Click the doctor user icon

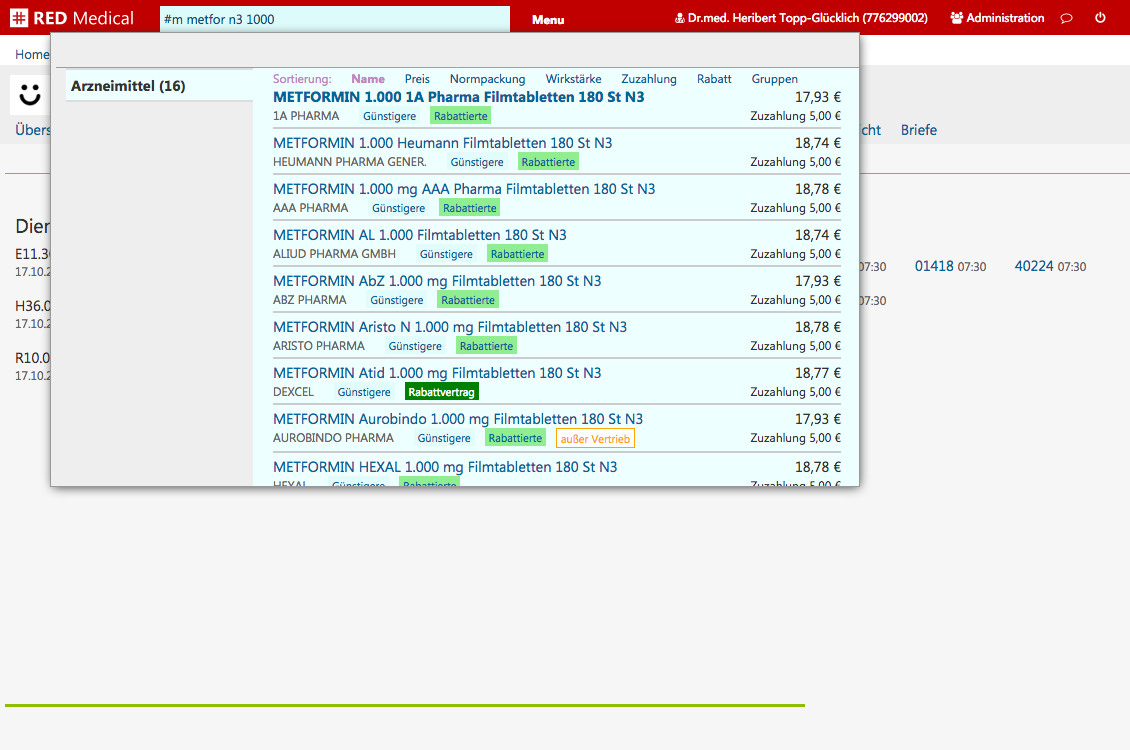pos(679,18)
